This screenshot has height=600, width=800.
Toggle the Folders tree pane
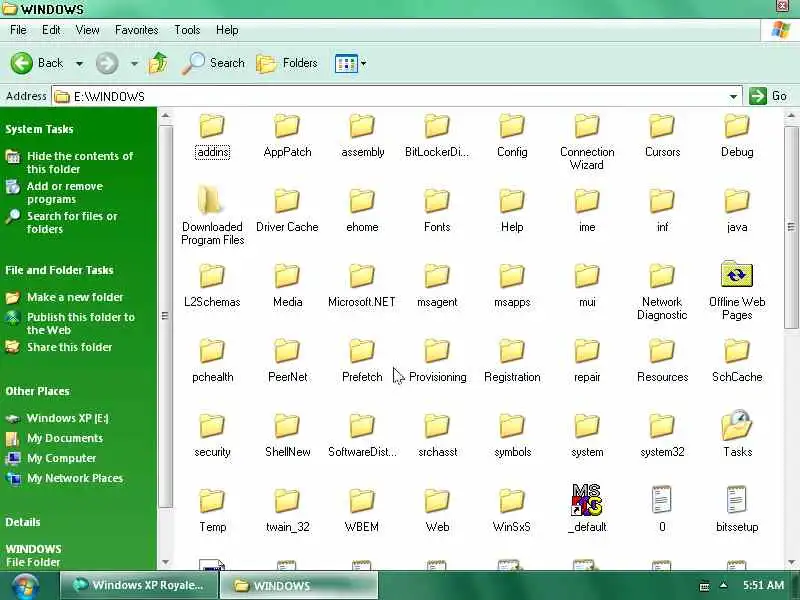pyautogui.click(x=287, y=63)
